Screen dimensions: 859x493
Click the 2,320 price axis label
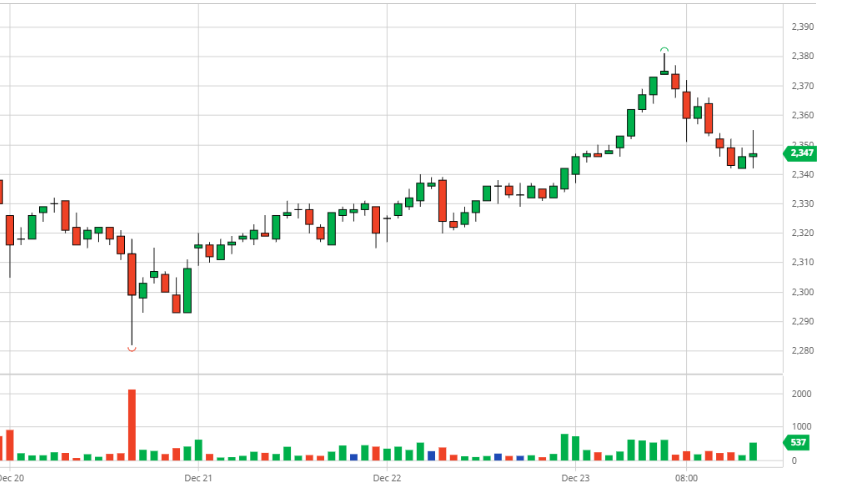click(x=803, y=233)
